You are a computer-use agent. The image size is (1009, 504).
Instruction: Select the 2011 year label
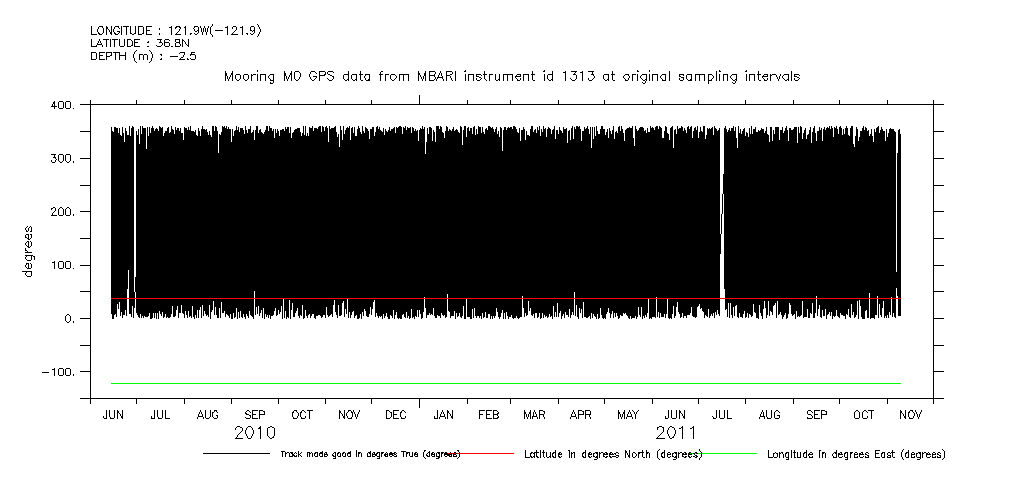pos(676,433)
